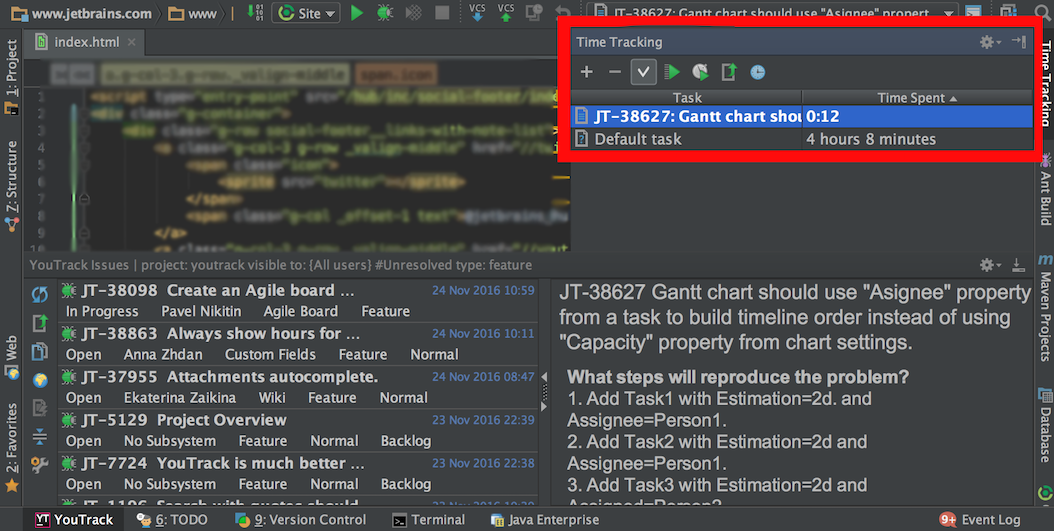Open the Java Enterprise tool window

coord(545,520)
